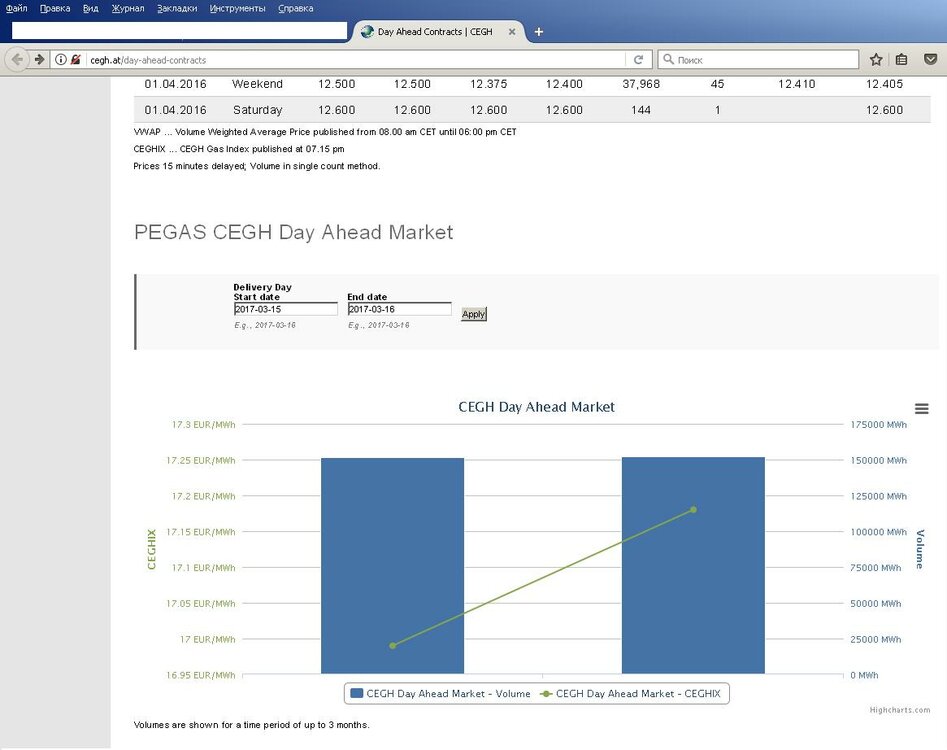Image resolution: width=947 pixels, height=750 pixels.
Task: Open the Инструменты menu
Action: click(237, 8)
